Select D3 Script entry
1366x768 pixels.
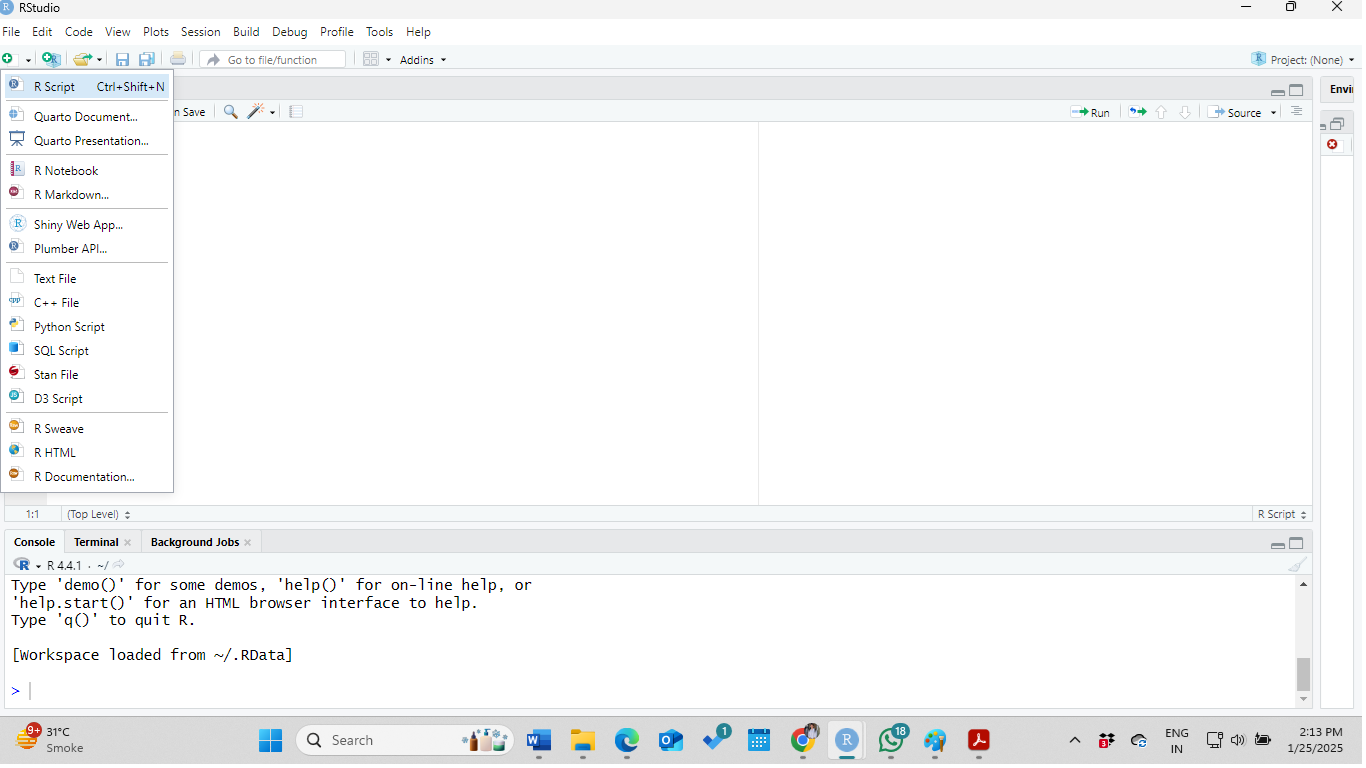pyautogui.click(x=88, y=399)
